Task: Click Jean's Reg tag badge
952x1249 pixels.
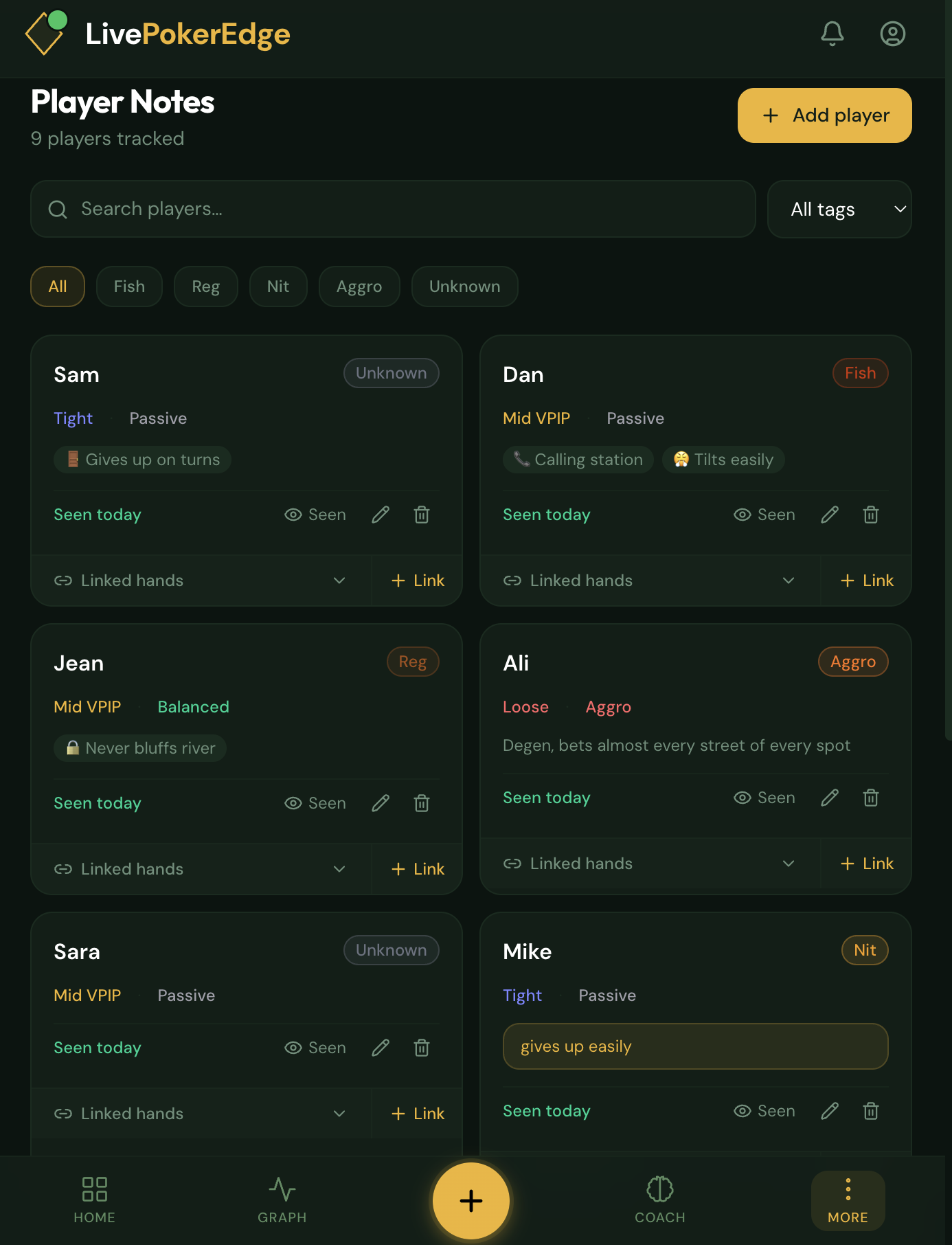Action: tap(413, 662)
